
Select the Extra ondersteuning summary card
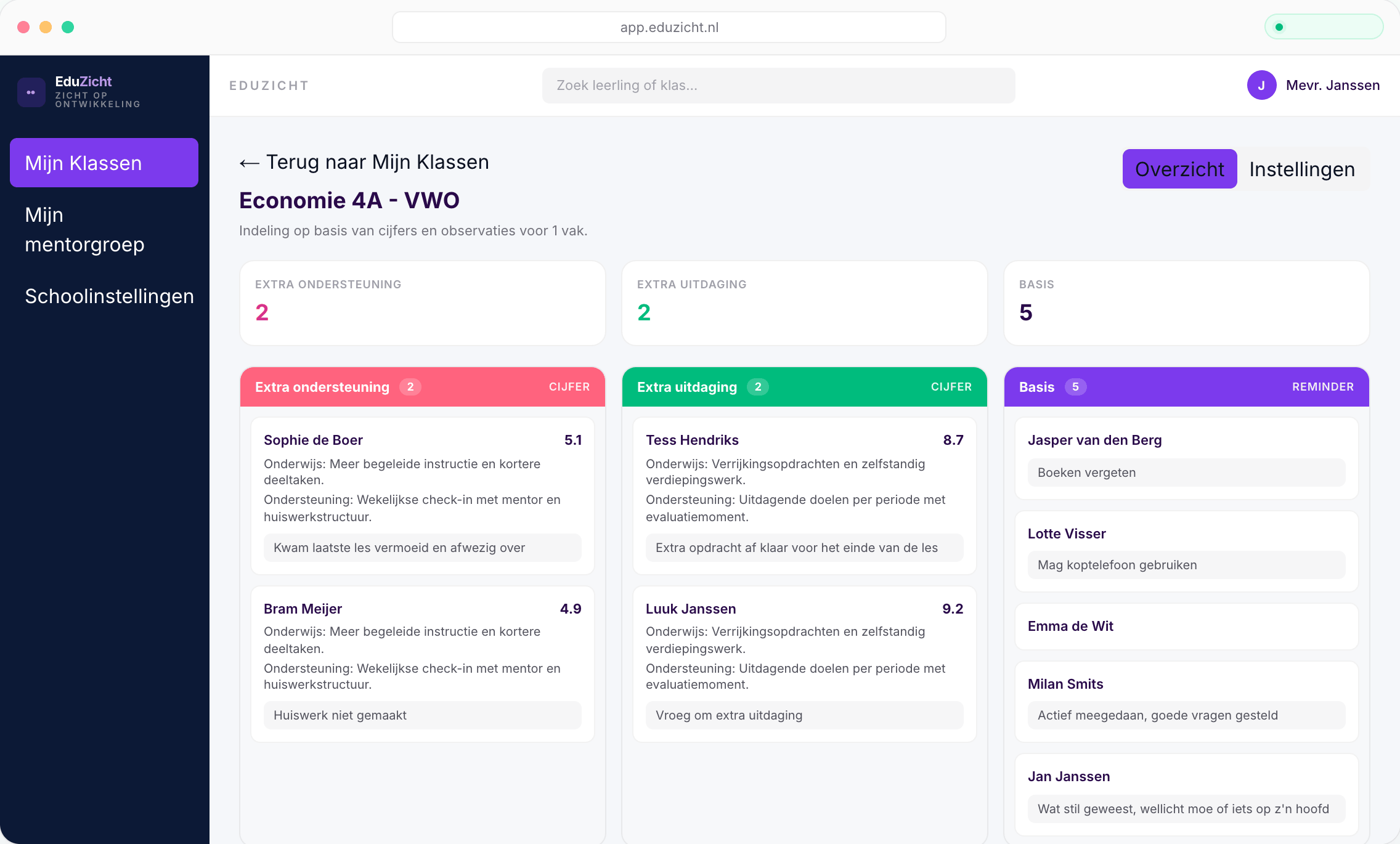click(x=423, y=303)
